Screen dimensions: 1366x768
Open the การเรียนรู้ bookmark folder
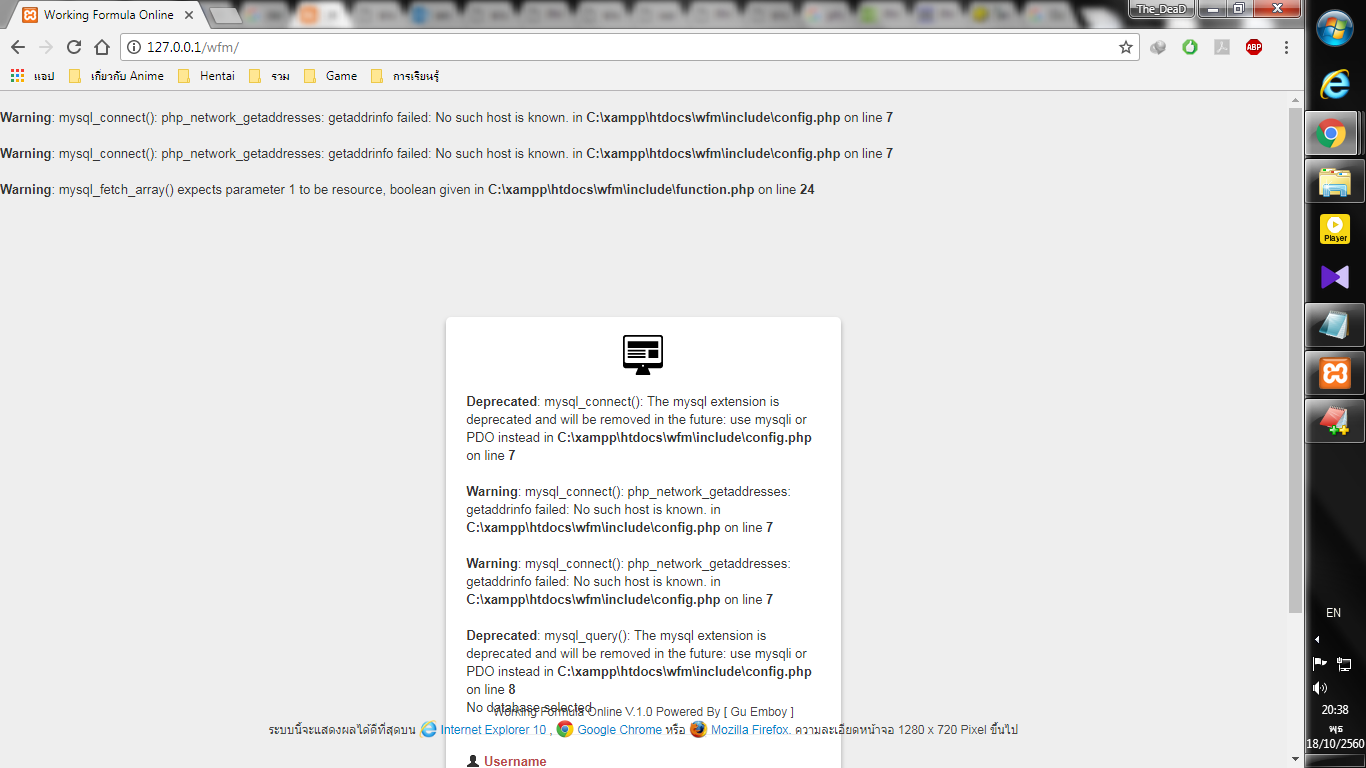click(405, 76)
